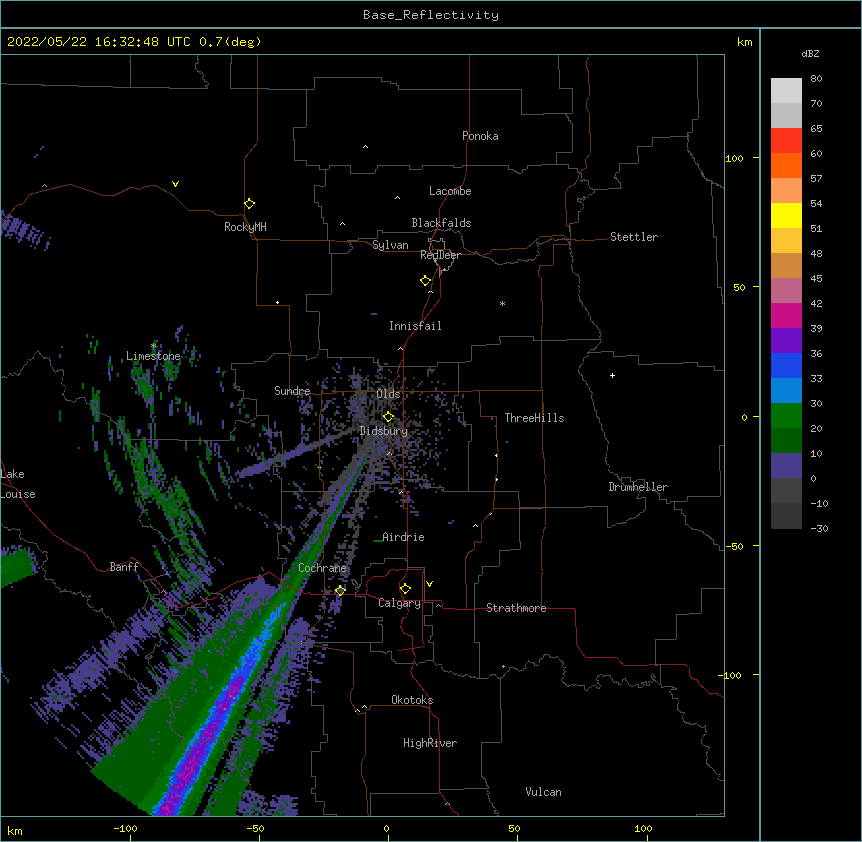Click the yellow diamond marker above Calgary

405,589
